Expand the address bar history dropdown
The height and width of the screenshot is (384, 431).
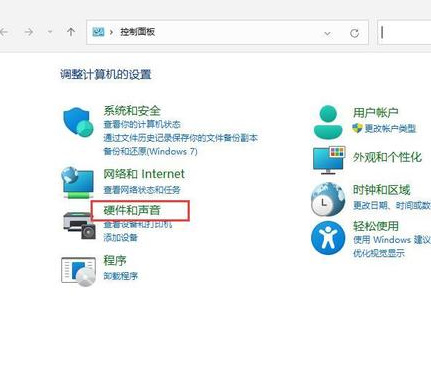point(327,33)
